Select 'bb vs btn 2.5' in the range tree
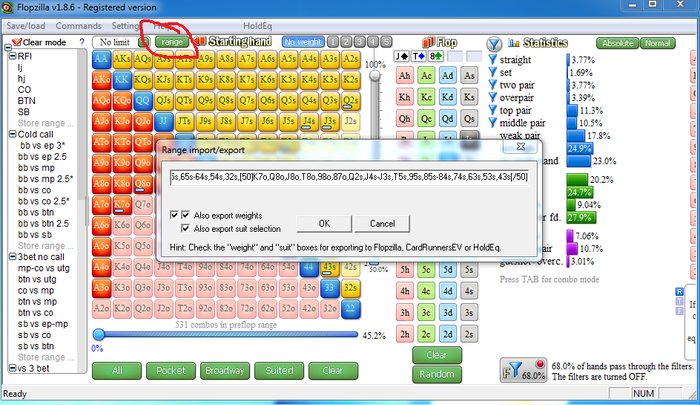The width and height of the screenshot is (700, 405). pyautogui.click(x=43, y=223)
